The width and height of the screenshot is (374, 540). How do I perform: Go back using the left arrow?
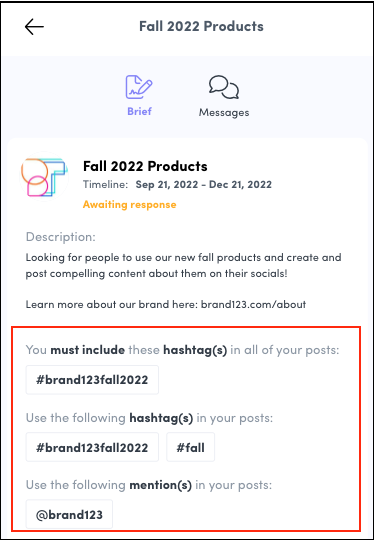coord(34,27)
